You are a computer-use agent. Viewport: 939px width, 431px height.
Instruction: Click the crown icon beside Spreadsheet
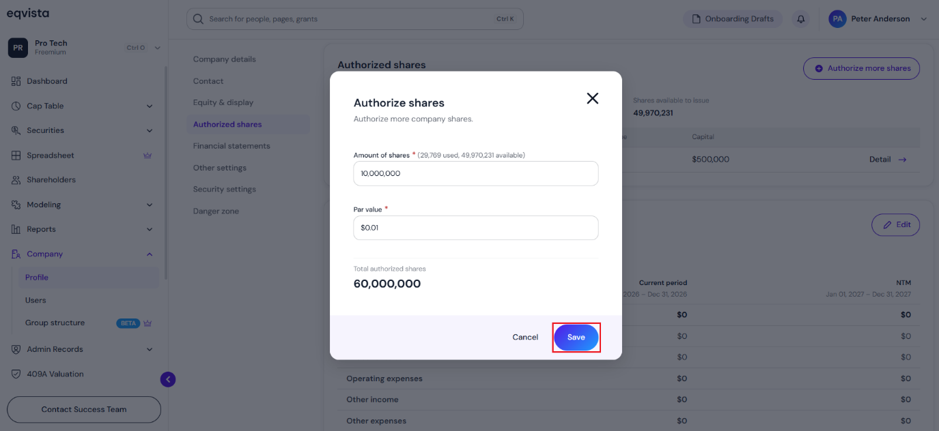click(147, 156)
